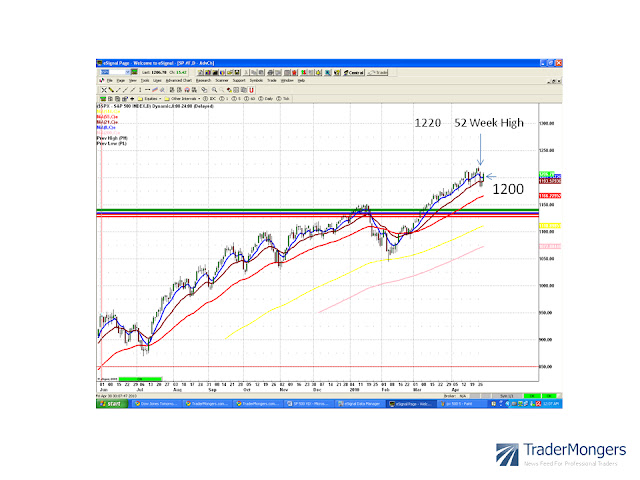Click the taskbar clock
Viewport: 640px width, 480px height.
pyautogui.click(x=551, y=404)
